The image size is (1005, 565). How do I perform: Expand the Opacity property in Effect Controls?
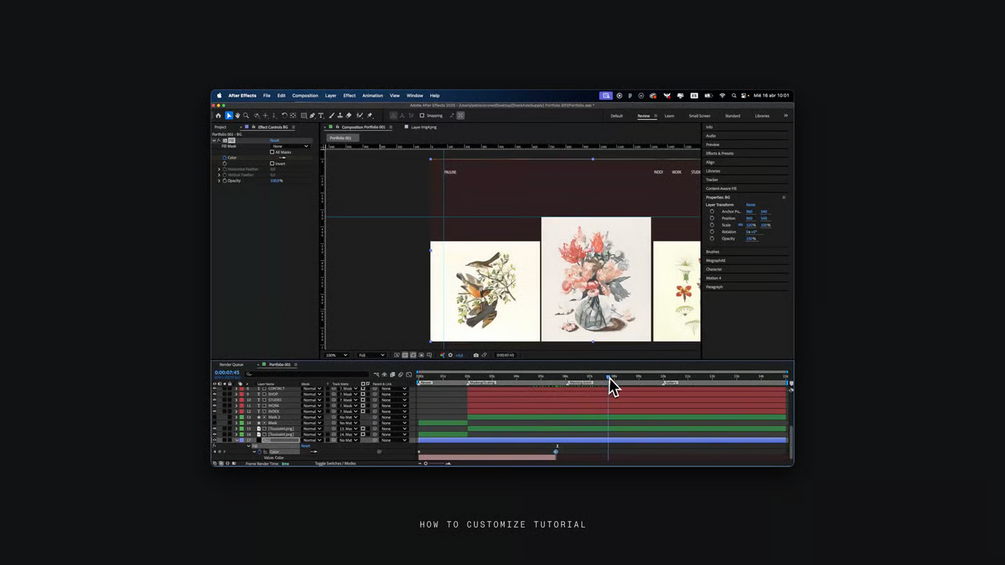pos(219,181)
